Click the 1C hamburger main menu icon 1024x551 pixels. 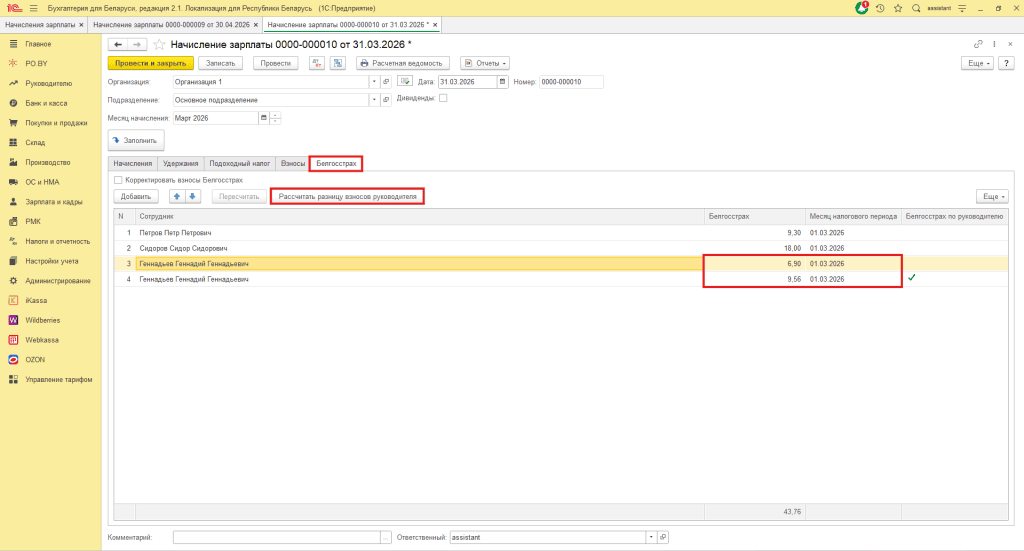point(33,8)
